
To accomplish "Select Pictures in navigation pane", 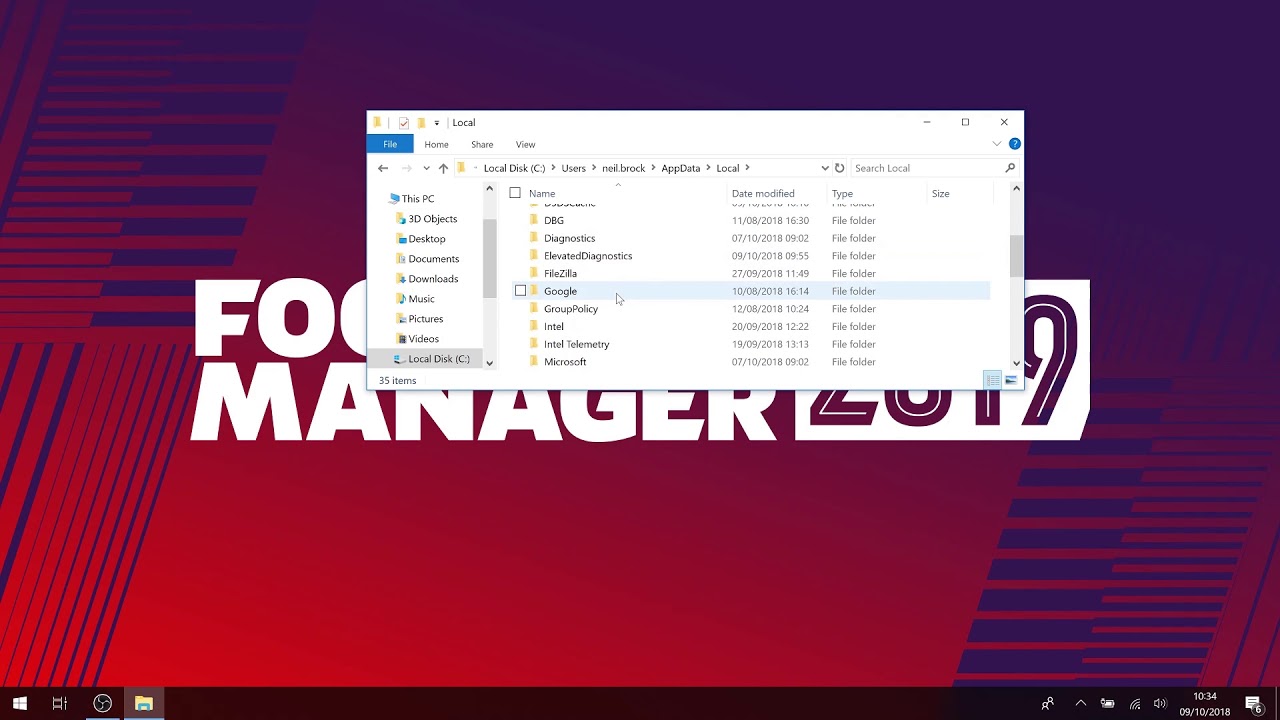I will [425, 319].
